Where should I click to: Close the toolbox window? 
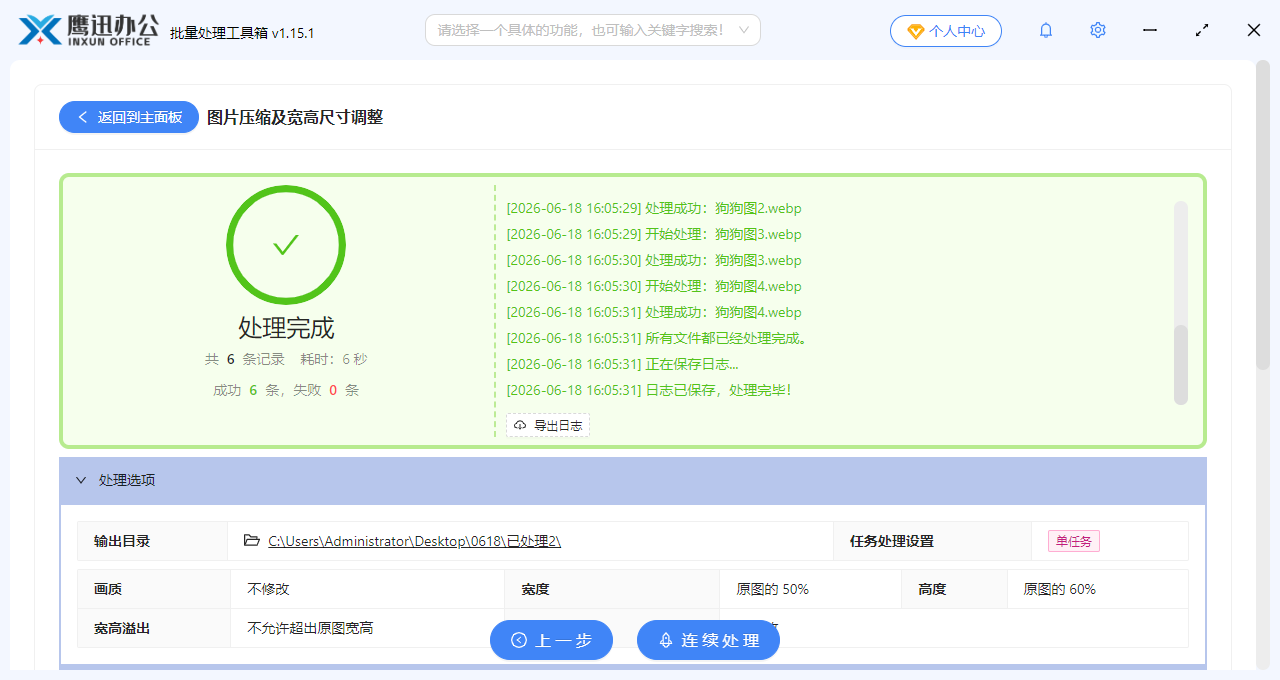tap(1254, 30)
